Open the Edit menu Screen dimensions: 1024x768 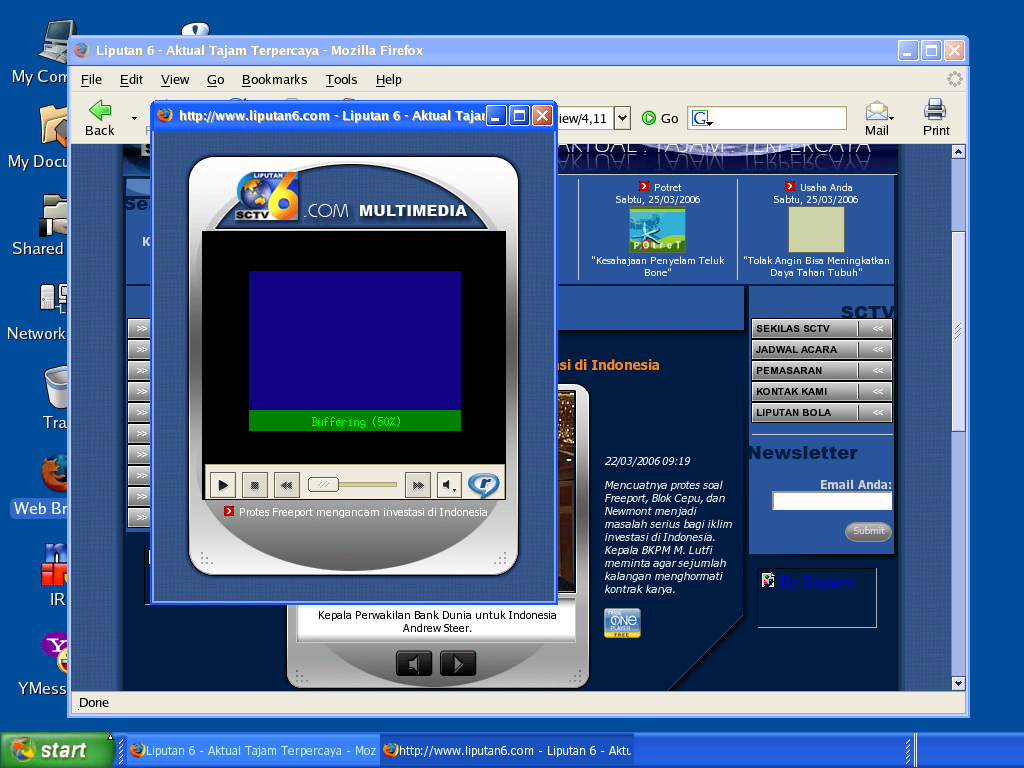pos(131,80)
